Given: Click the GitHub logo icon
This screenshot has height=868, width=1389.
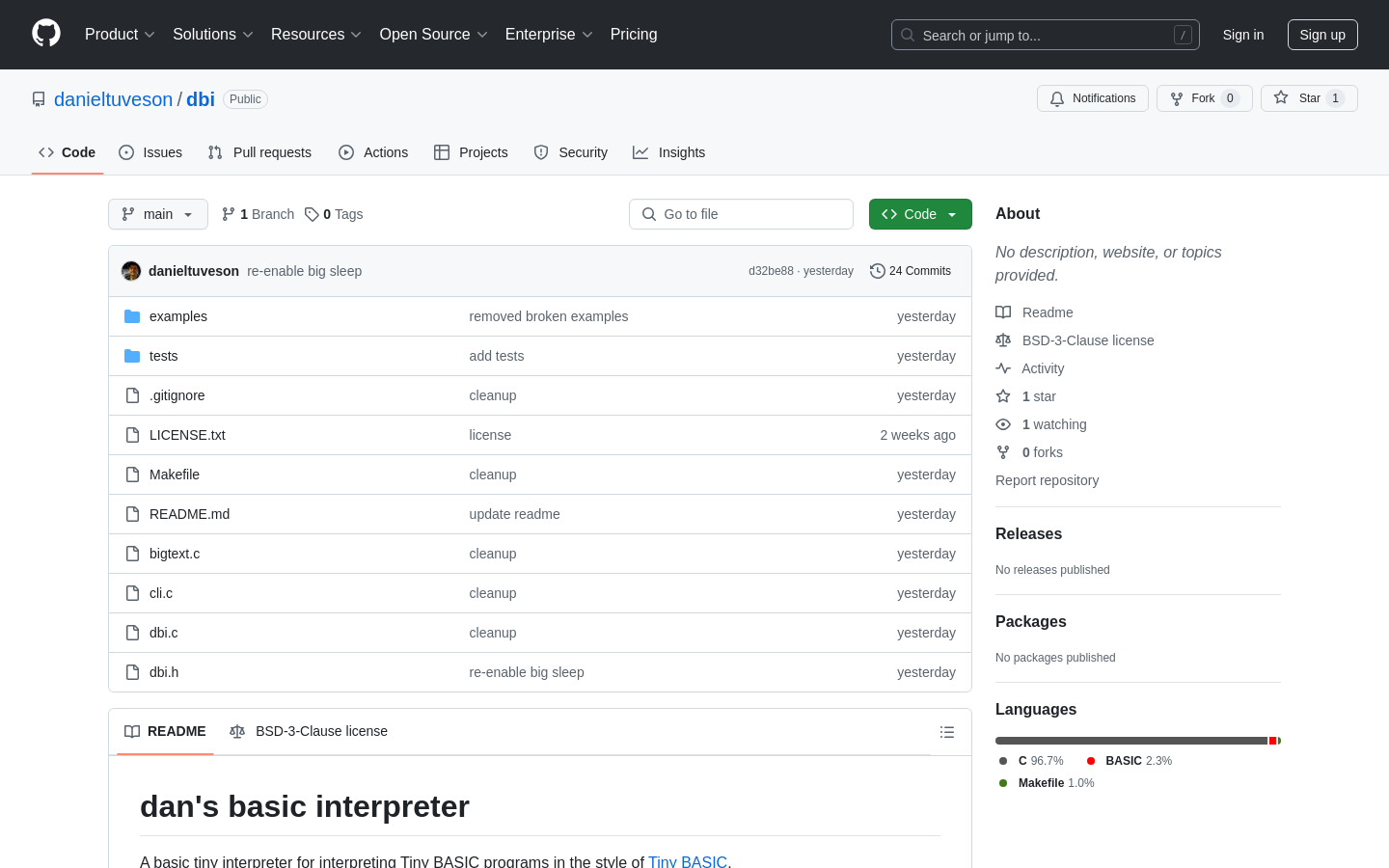Looking at the screenshot, I should pyautogui.click(x=46, y=34).
